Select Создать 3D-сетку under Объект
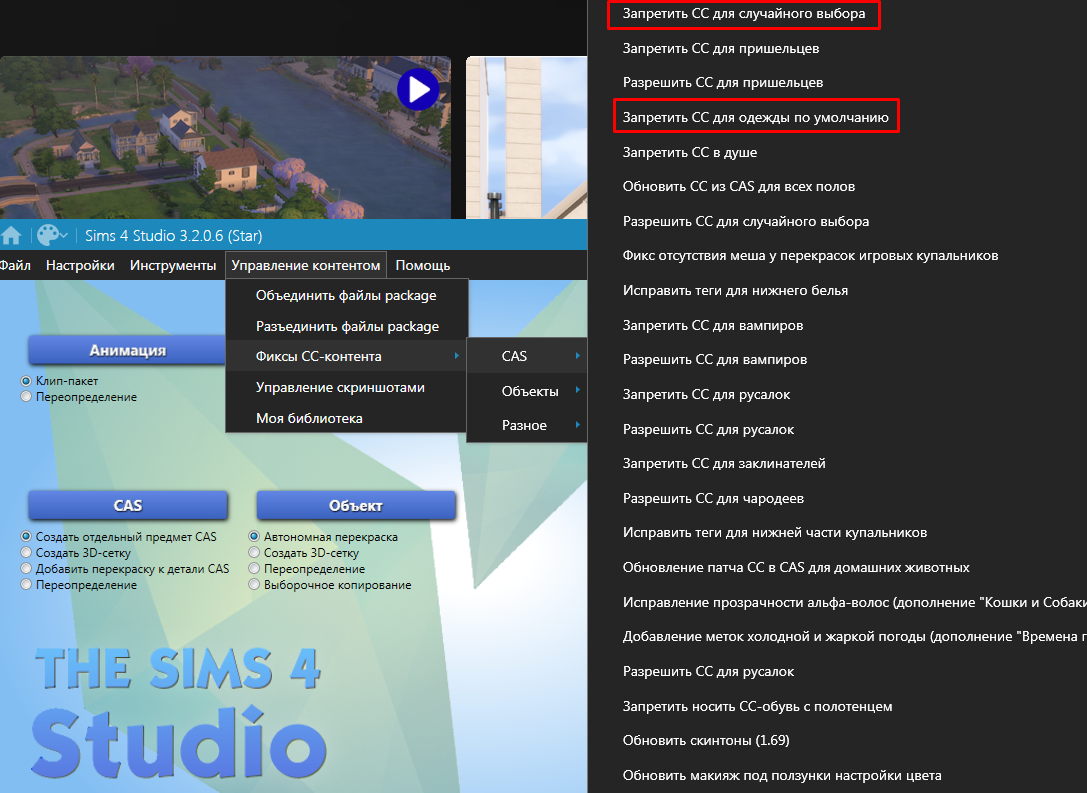The image size is (1087, 793). 254,552
